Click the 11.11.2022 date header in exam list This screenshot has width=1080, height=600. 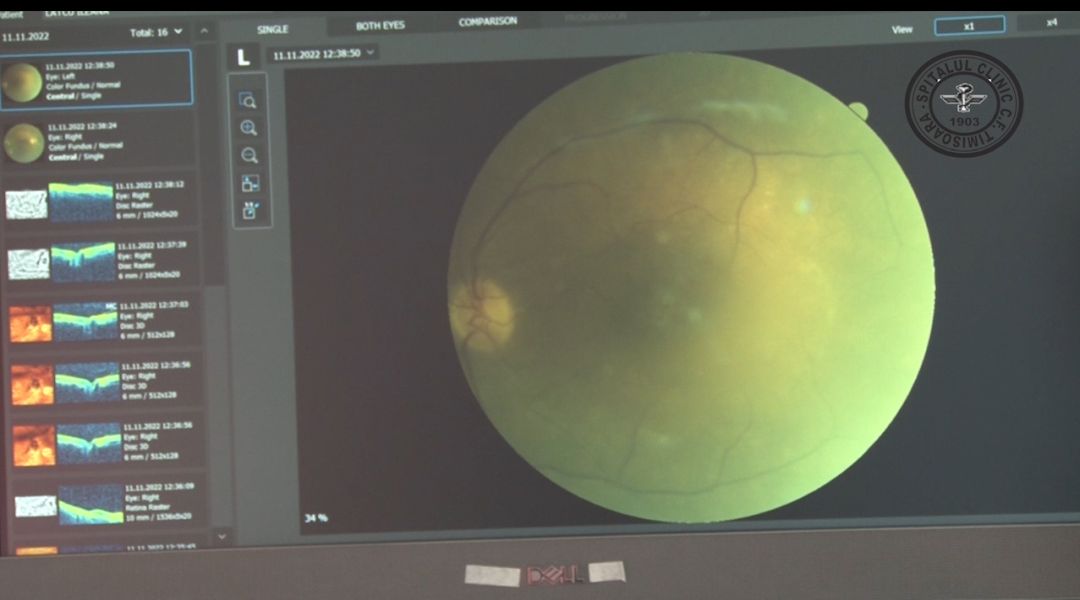(x=25, y=37)
